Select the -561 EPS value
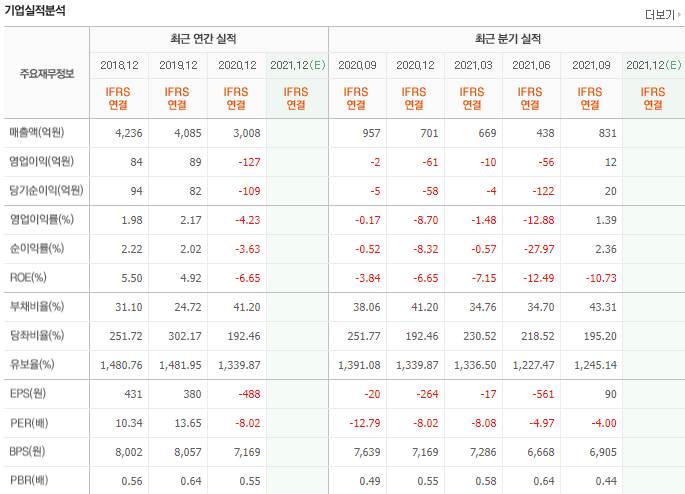The width and height of the screenshot is (685, 494). (543, 394)
